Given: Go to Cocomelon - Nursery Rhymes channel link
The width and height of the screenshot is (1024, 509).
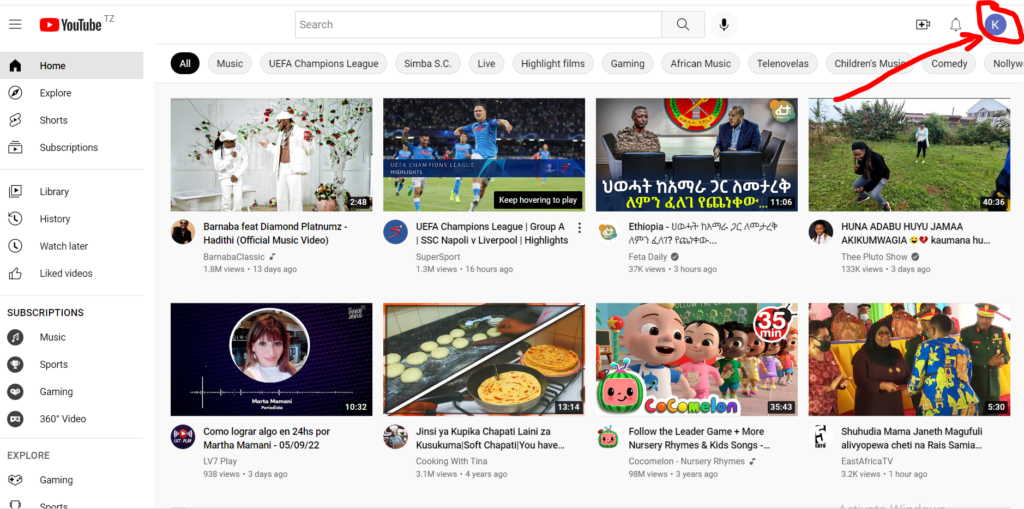Looking at the screenshot, I should 686,461.
